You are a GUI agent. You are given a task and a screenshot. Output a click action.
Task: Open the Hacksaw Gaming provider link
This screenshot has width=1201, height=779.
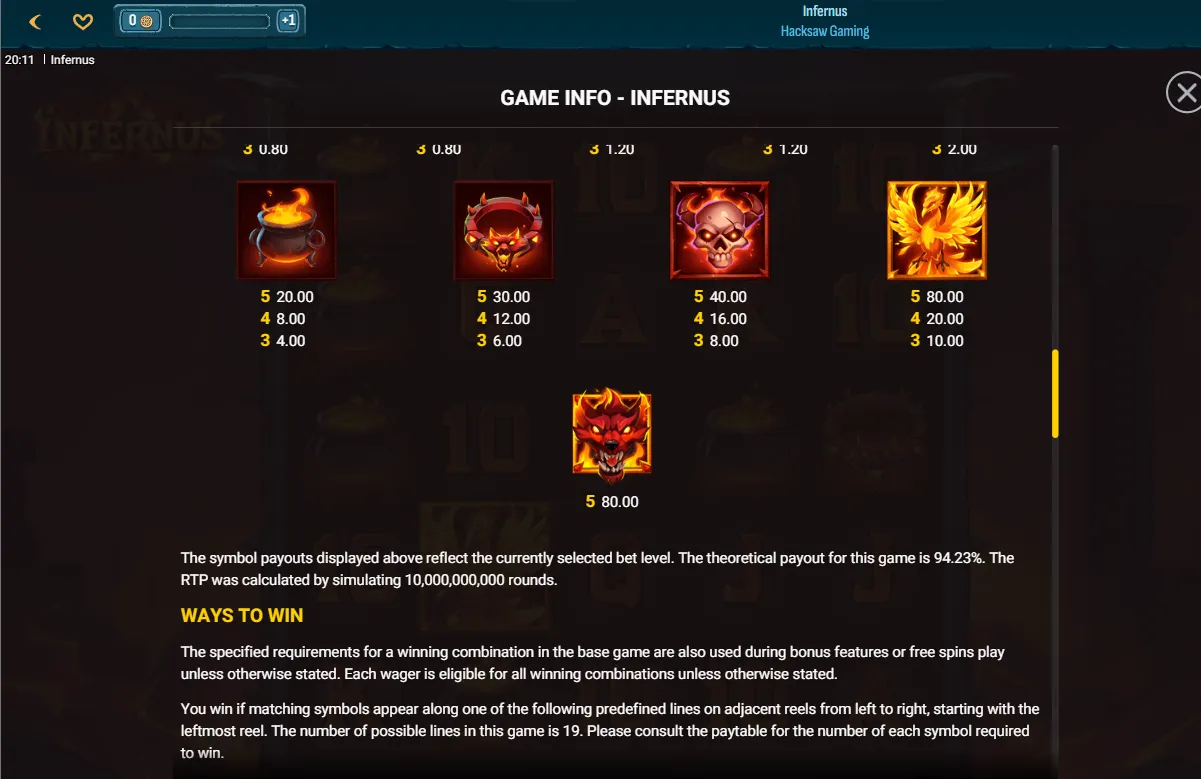click(x=825, y=31)
